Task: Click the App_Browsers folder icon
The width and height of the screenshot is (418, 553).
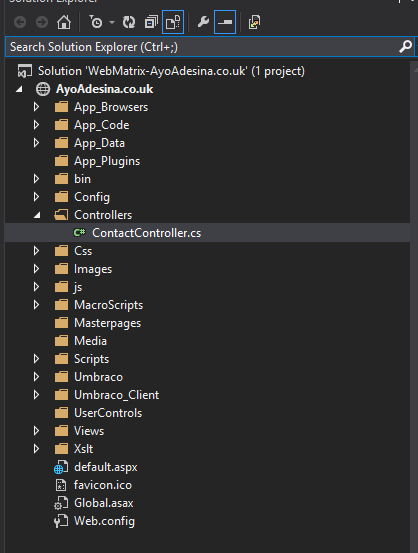Action: point(61,107)
